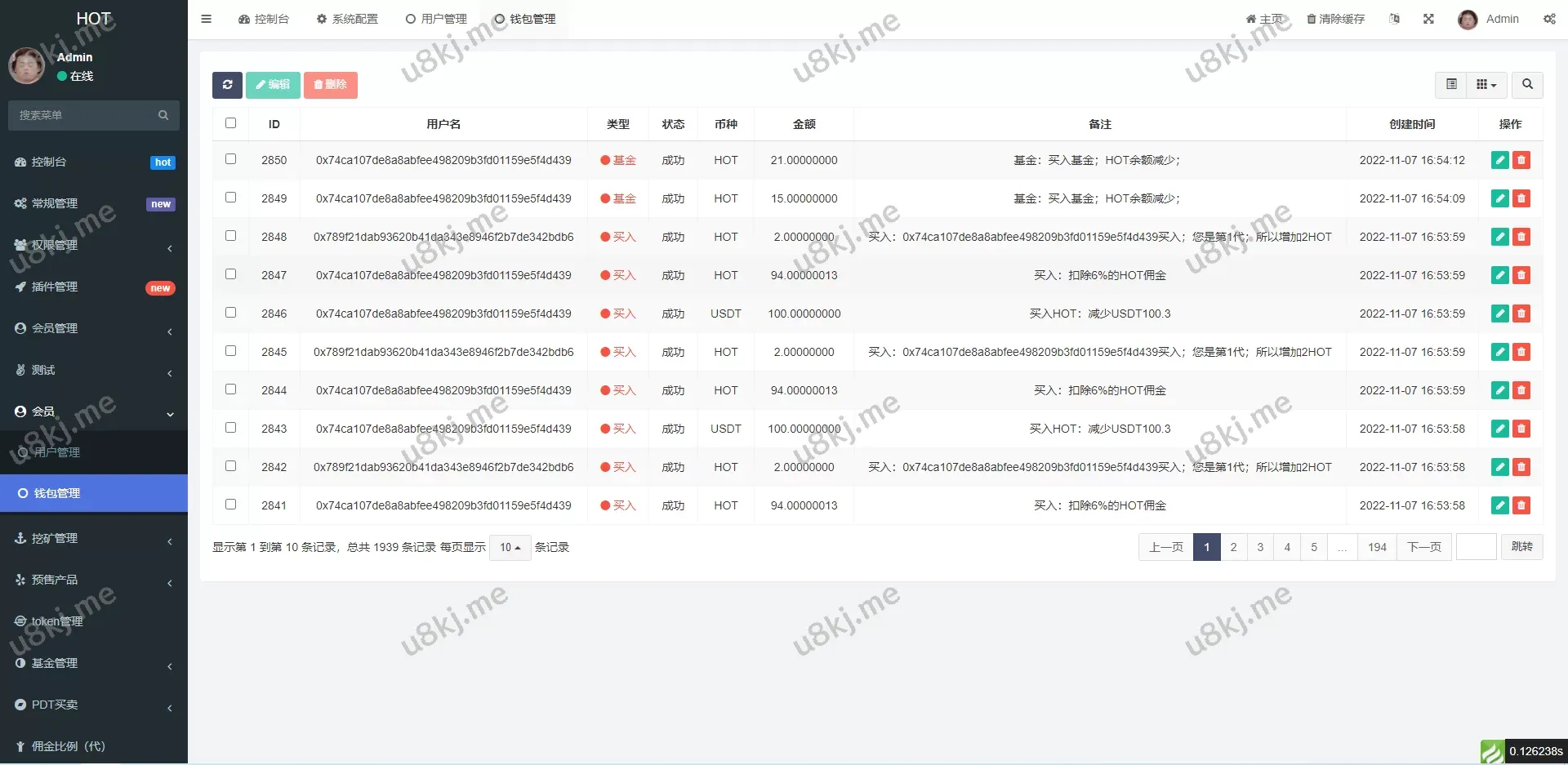Expand the 挖矿管理 sidebar menu
The height and width of the screenshot is (765, 1568).
tap(94, 539)
